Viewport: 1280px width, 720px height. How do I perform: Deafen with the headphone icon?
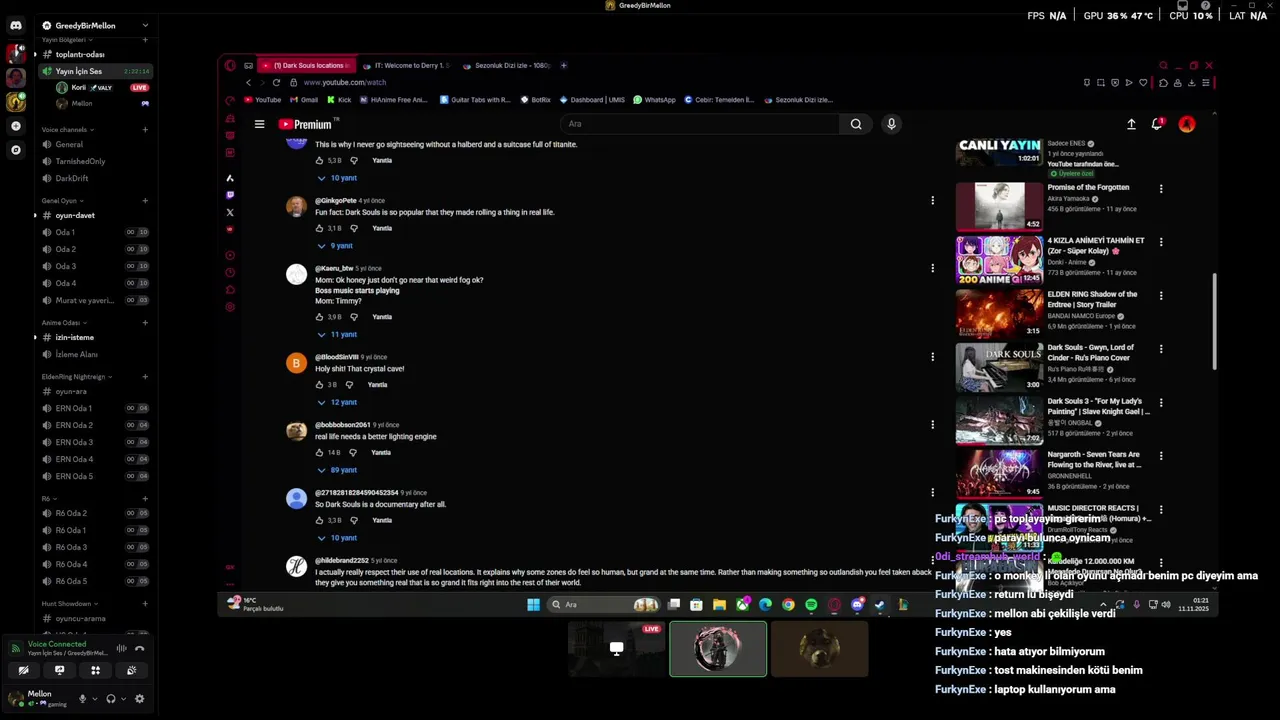(x=111, y=699)
